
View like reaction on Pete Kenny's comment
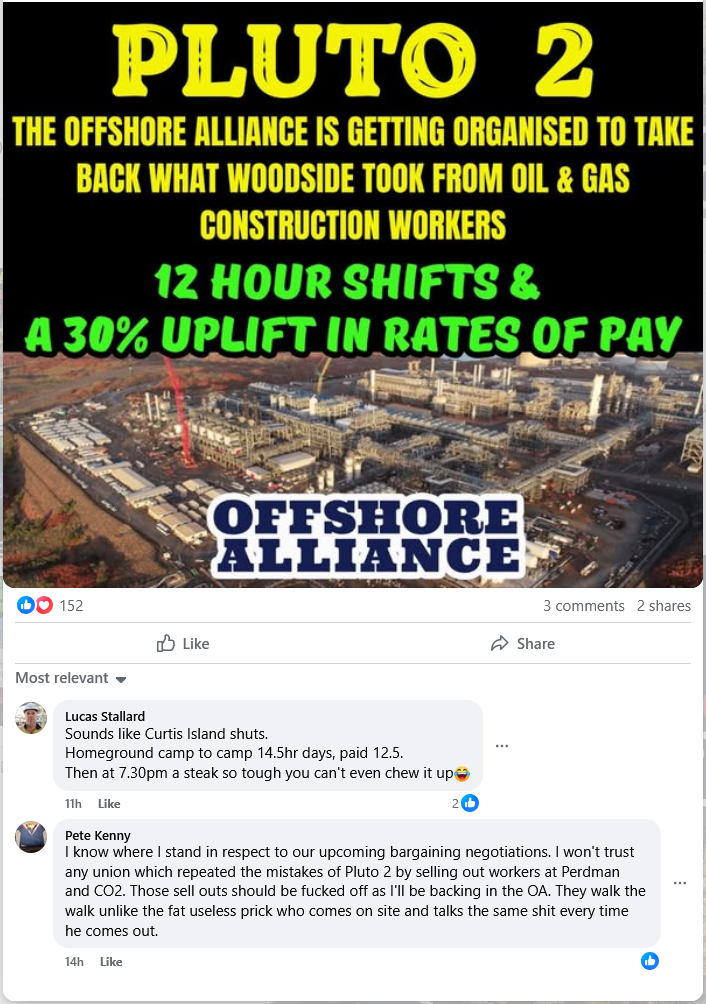pos(650,960)
